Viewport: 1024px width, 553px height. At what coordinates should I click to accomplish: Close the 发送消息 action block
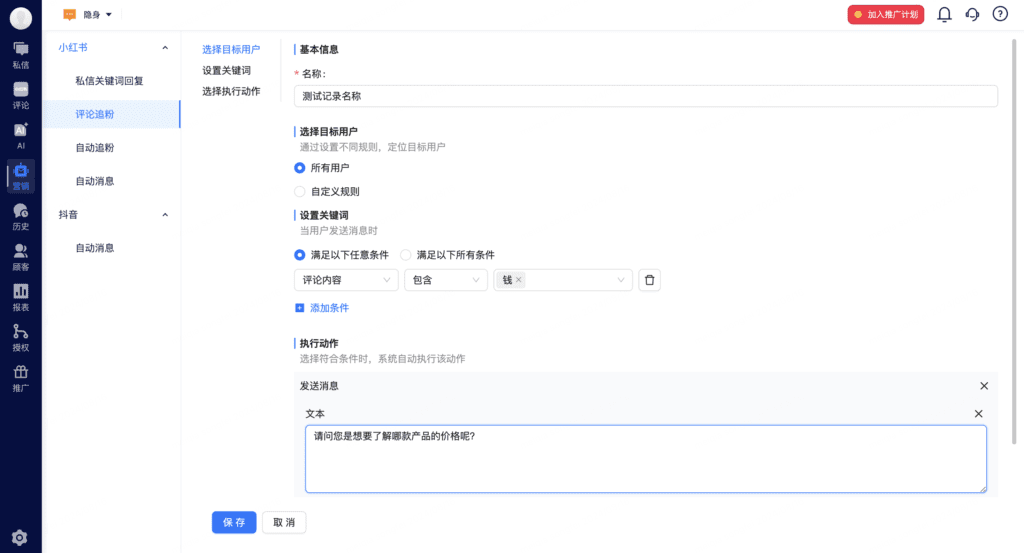pos(984,386)
